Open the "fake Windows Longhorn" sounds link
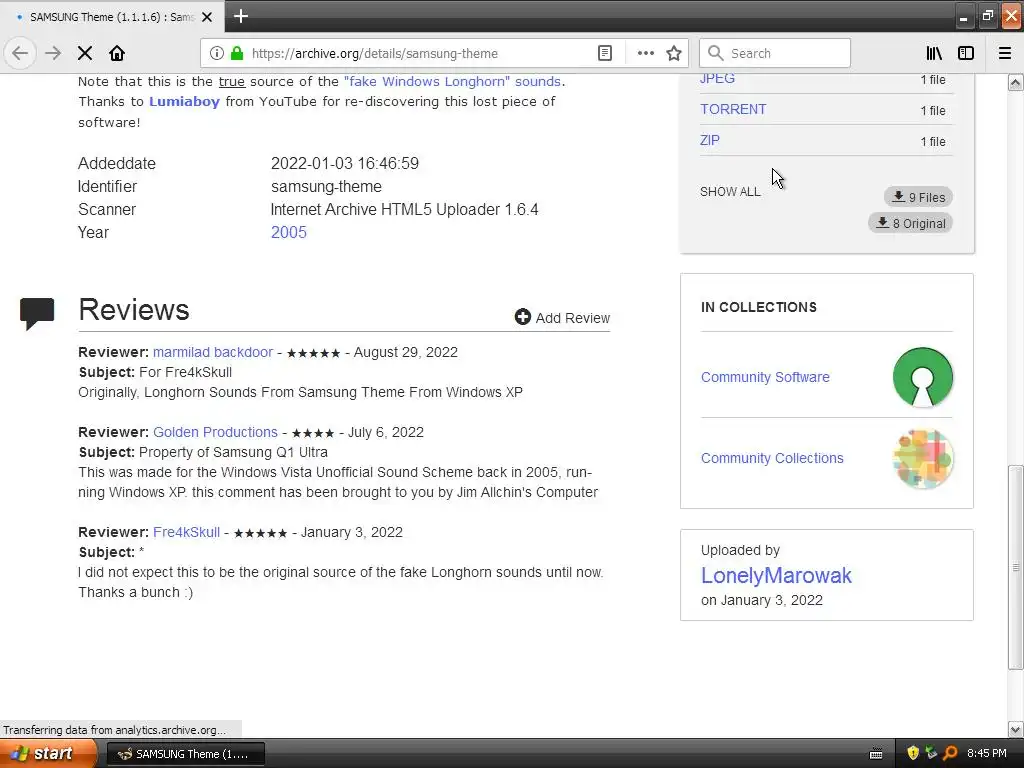This screenshot has width=1024, height=768. 453,82
